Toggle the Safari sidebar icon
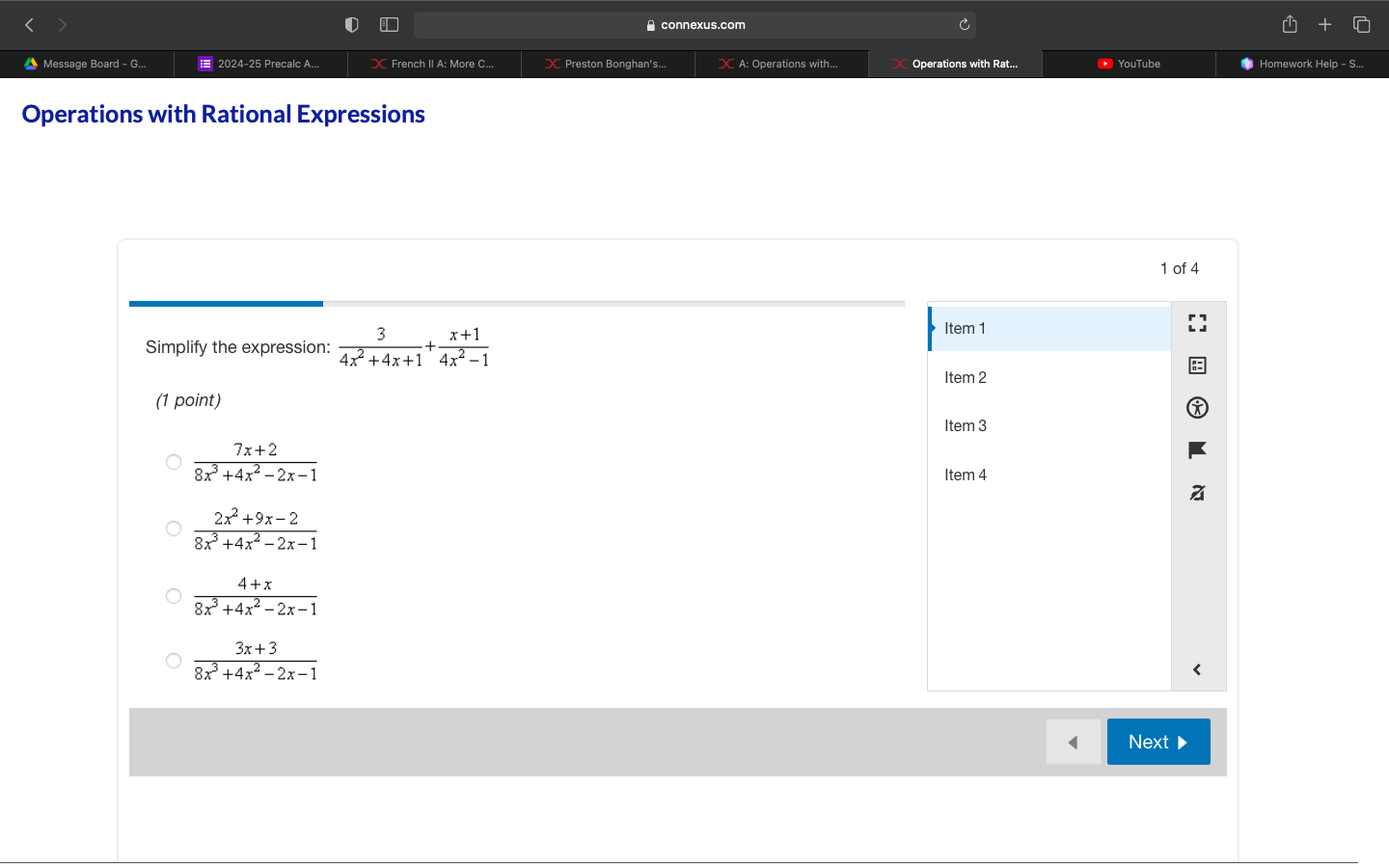The image size is (1389, 868). (x=390, y=25)
